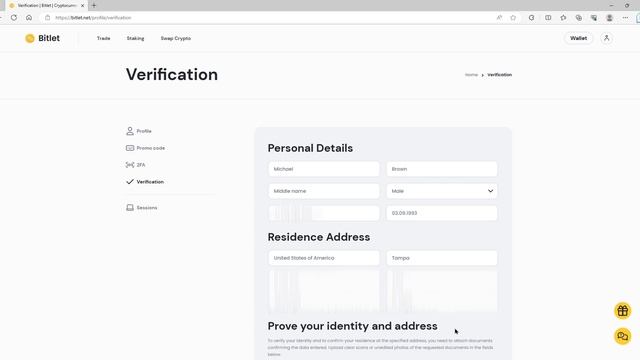Click the city field Tampa

point(442,258)
